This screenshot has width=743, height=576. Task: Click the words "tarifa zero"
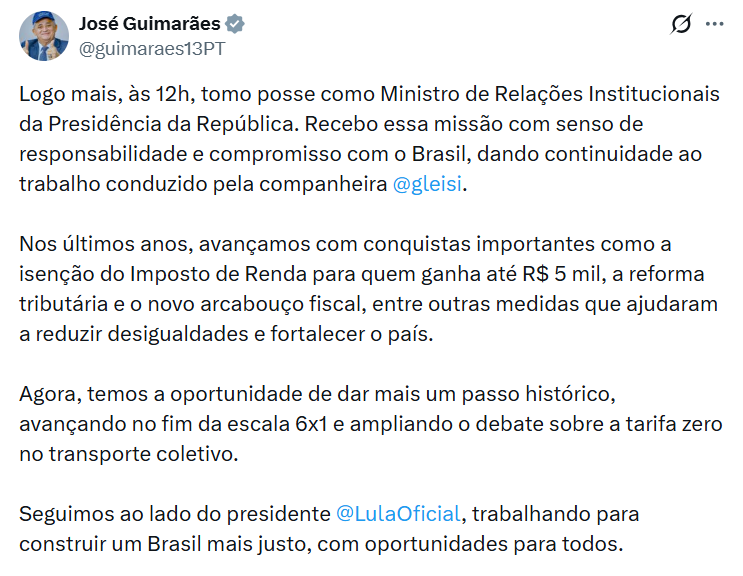(x=674, y=424)
